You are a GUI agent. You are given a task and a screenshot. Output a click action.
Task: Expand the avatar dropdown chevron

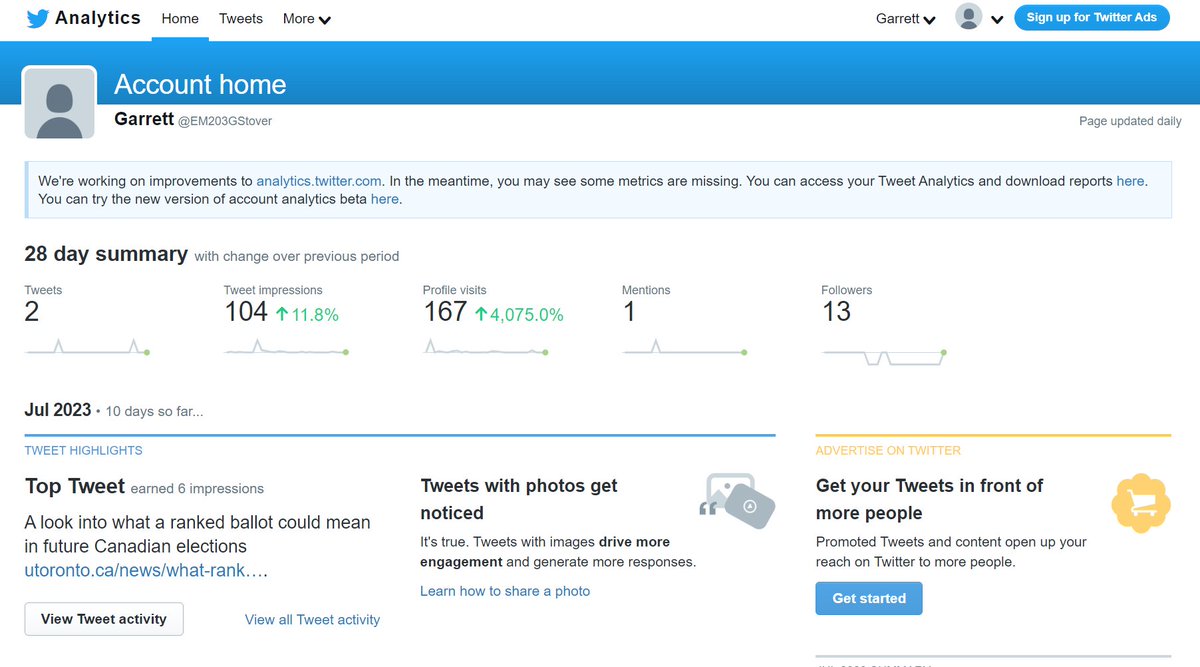pos(997,19)
